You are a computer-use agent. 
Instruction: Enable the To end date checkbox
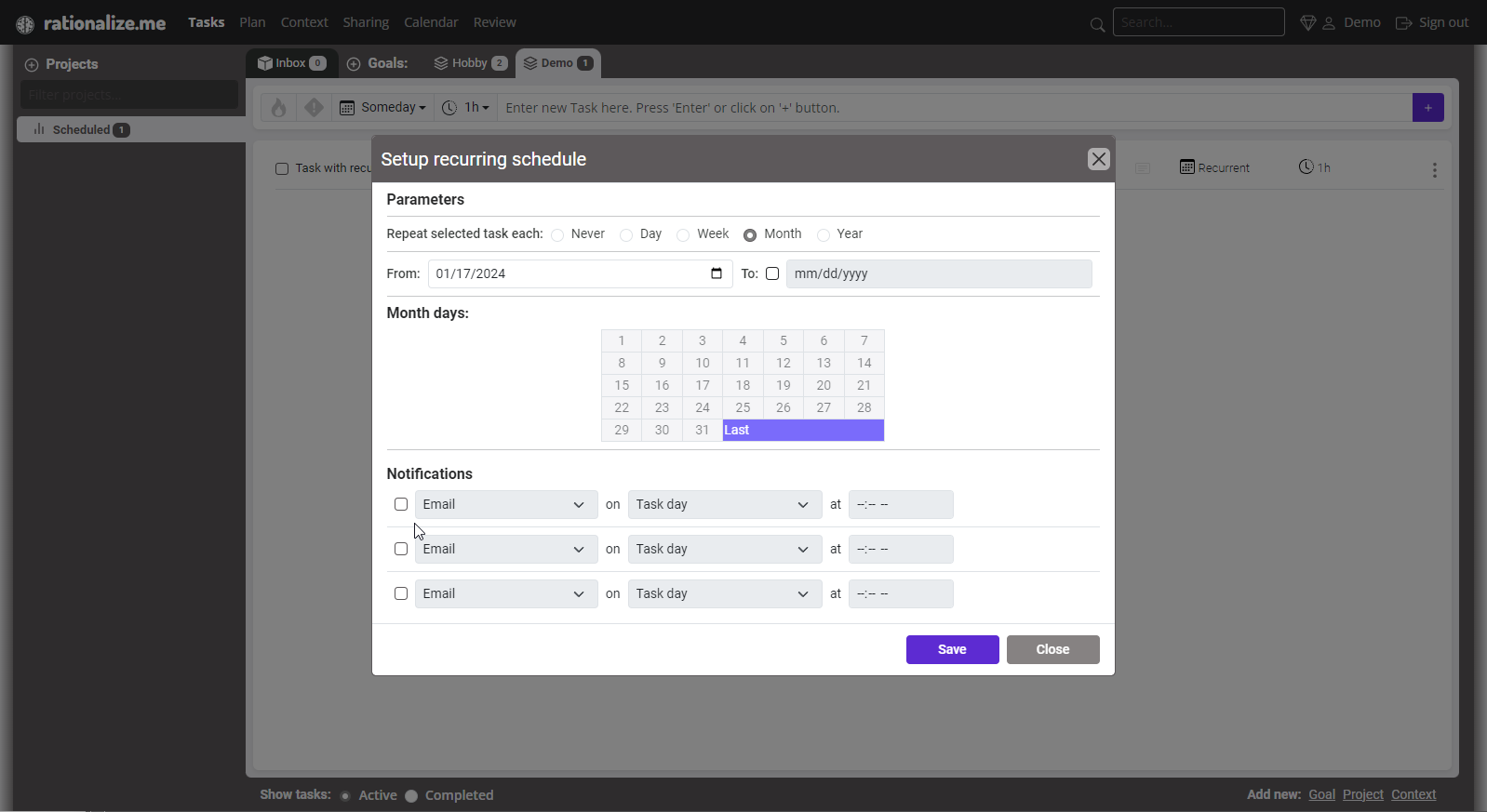point(772,273)
